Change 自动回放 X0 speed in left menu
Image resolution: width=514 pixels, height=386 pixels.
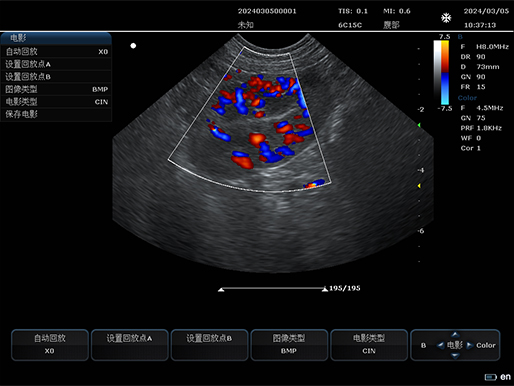tap(56, 52)
